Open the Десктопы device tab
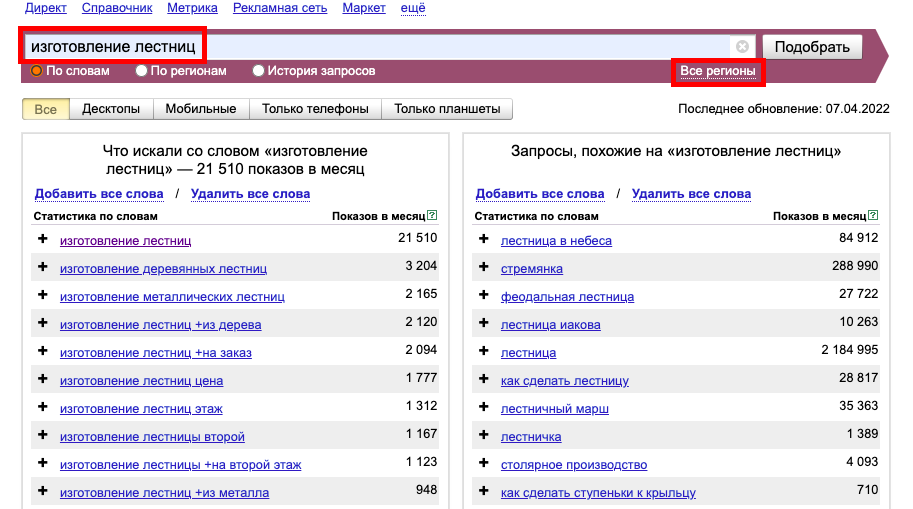913x509 pixels. click(x=111, y=109)
